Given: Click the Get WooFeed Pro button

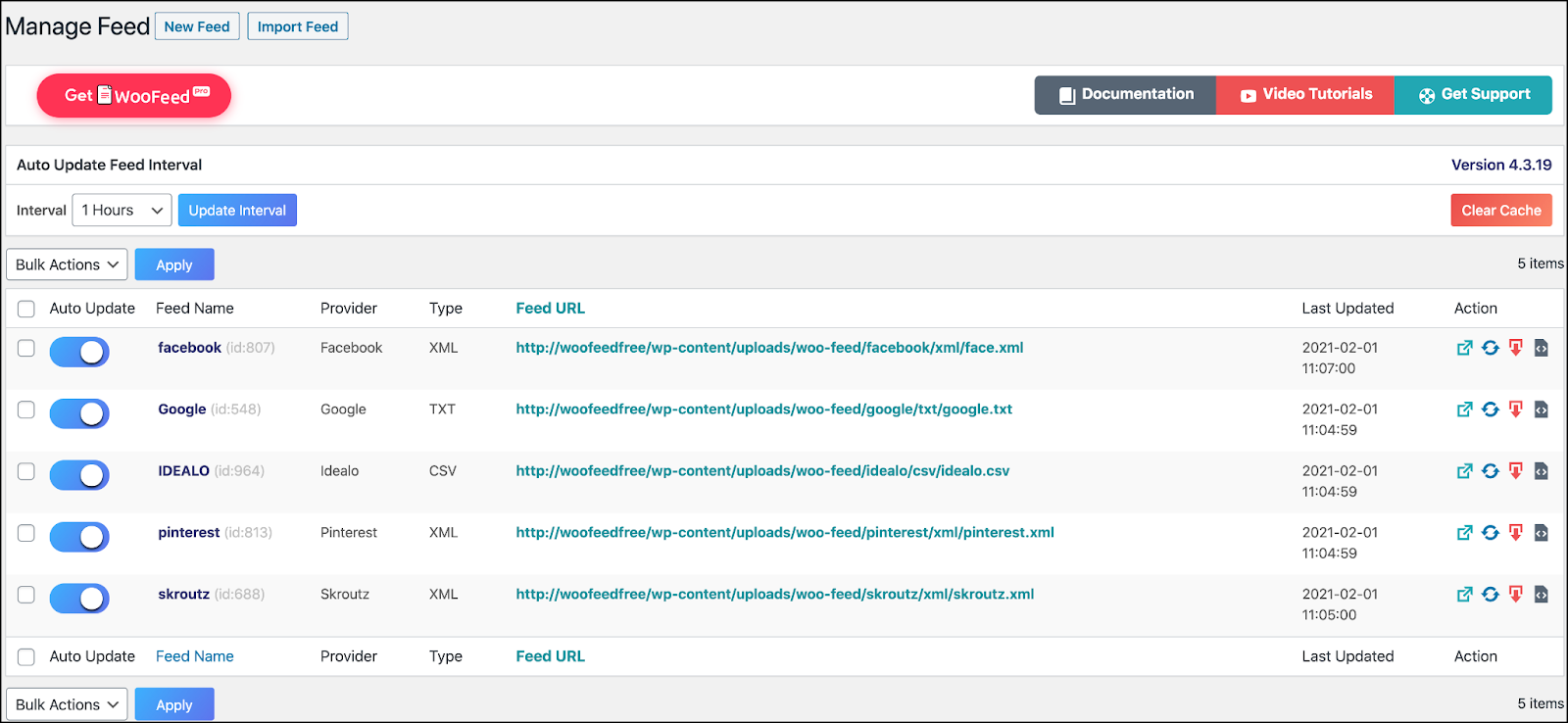Looking at the screenshot, I should coord(134,95).
